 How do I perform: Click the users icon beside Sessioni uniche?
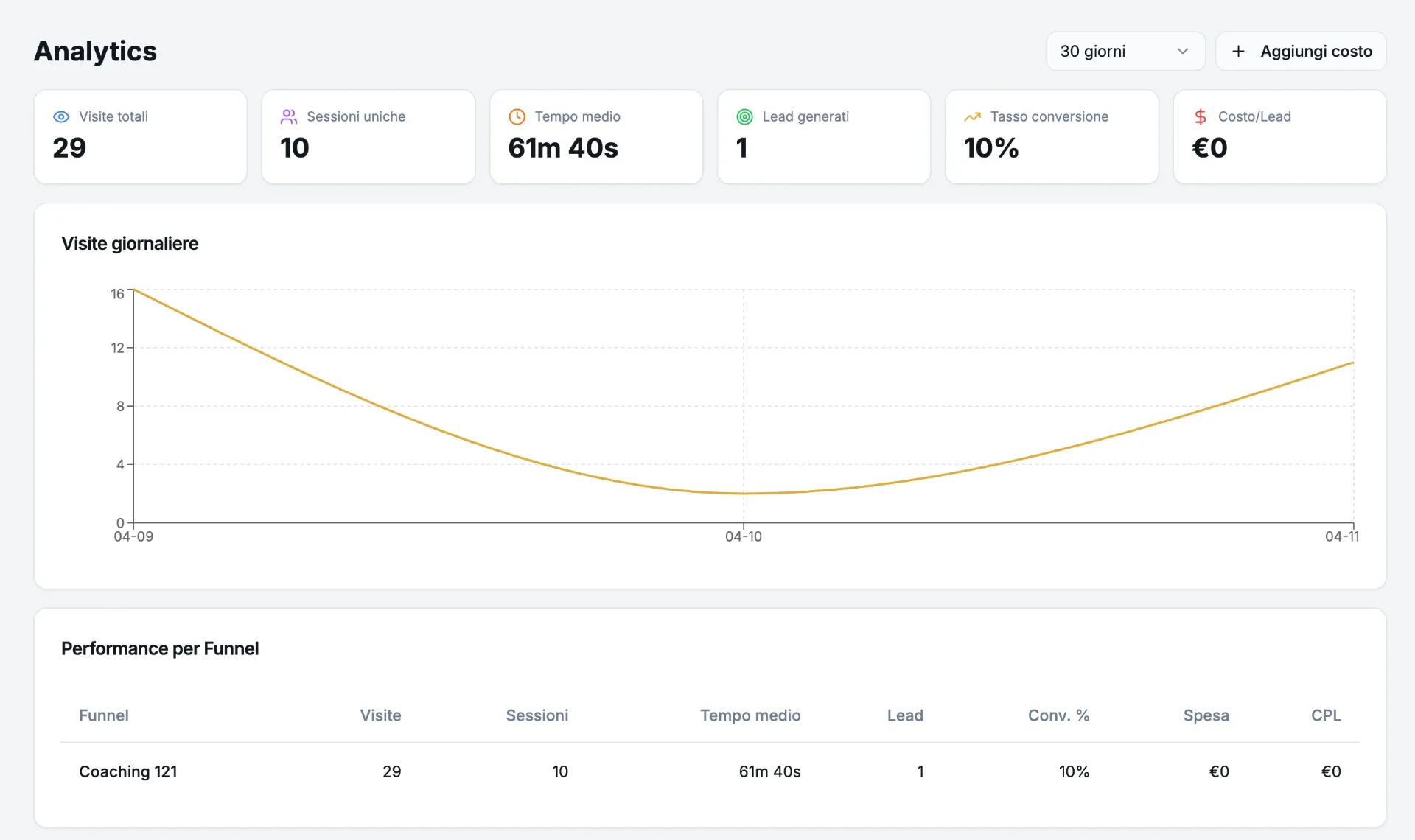289,116
